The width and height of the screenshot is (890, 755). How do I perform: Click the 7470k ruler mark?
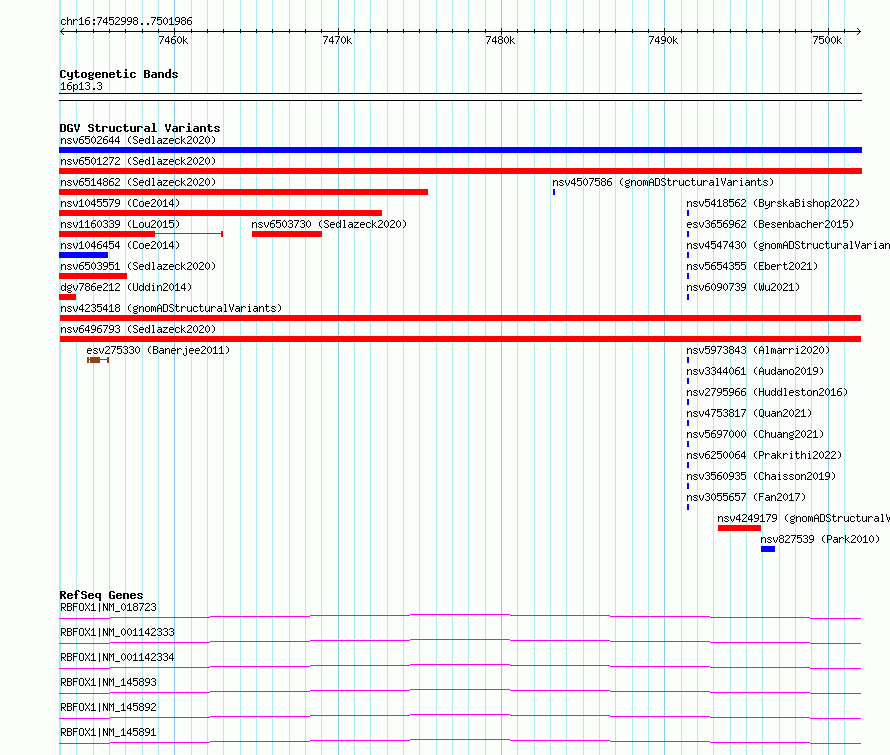tap(337, 40)
